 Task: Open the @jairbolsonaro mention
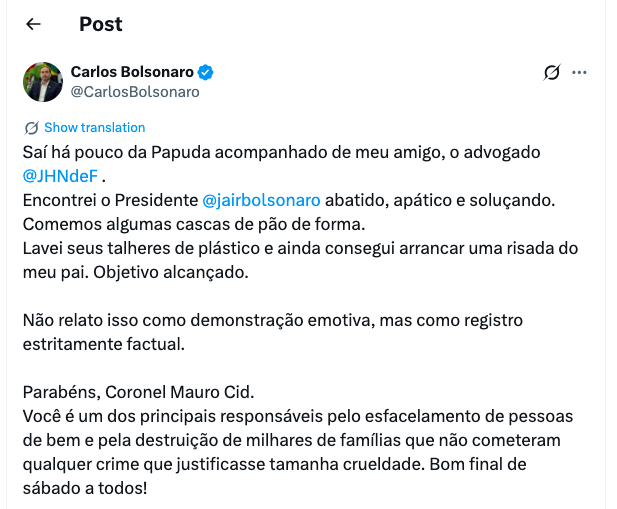261,199
